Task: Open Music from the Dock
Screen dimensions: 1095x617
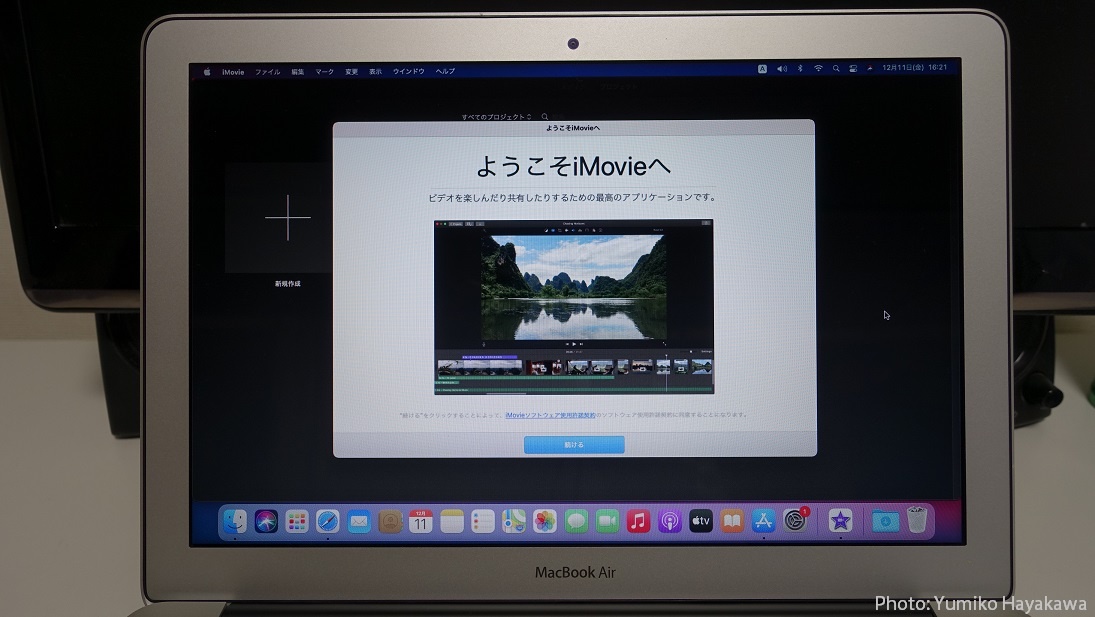Action: (x=638, y=521)
